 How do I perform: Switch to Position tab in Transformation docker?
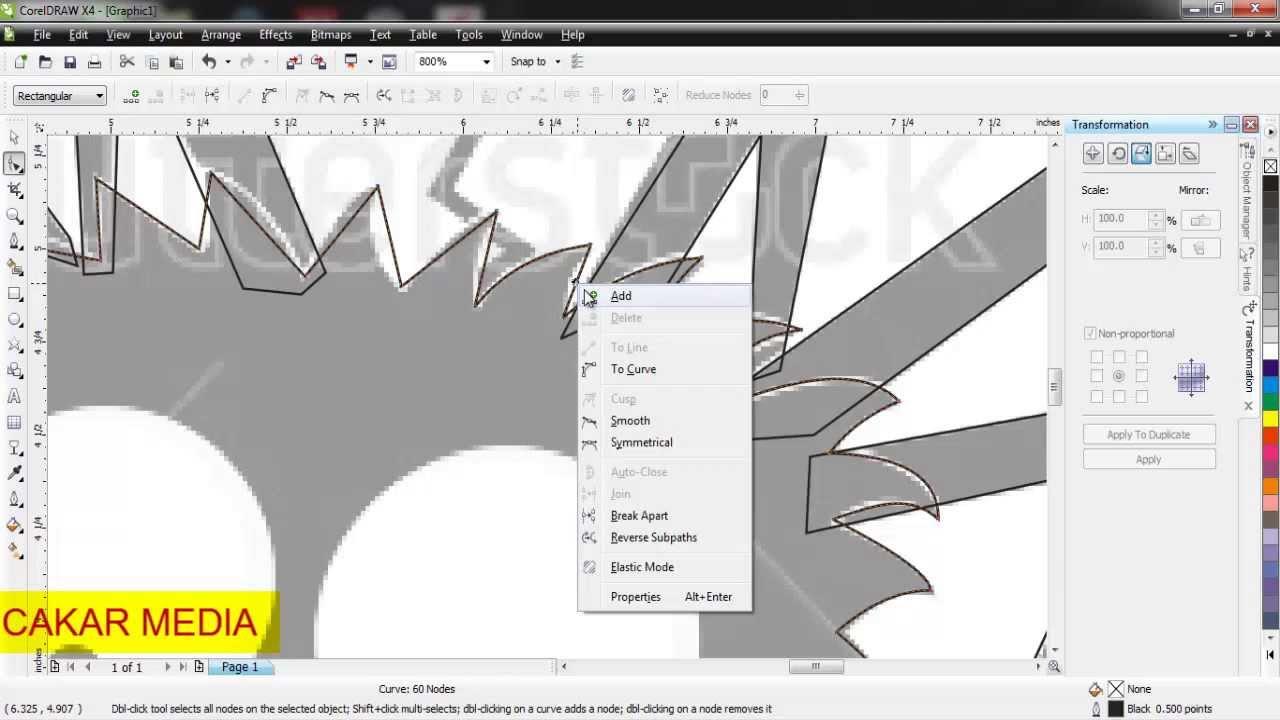tap(1093, 153)
